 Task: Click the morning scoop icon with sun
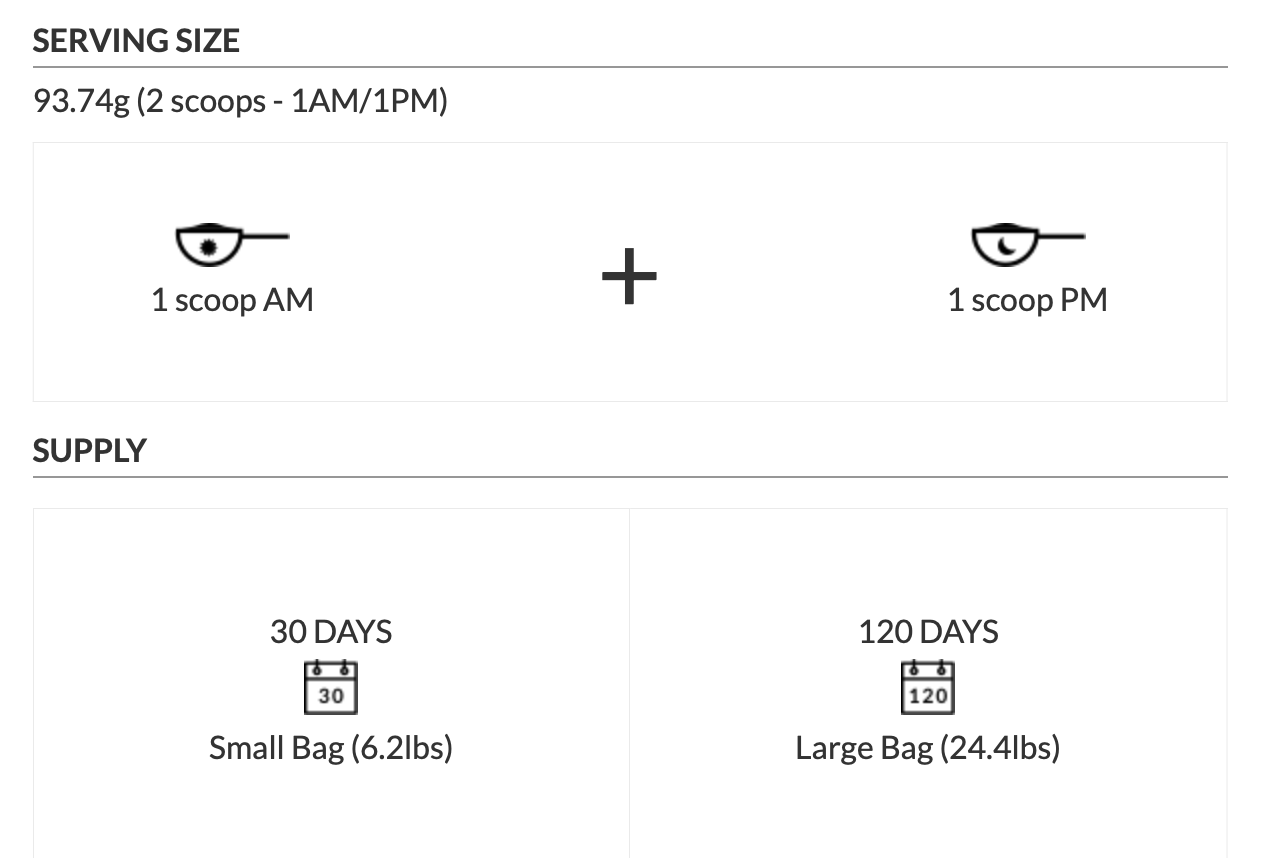click(231, 245)
